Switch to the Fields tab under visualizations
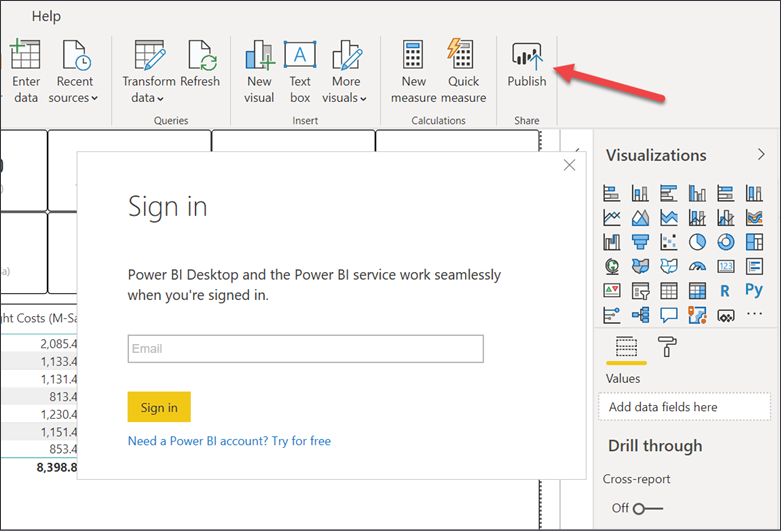781x531 pixels. coord(626,347)
